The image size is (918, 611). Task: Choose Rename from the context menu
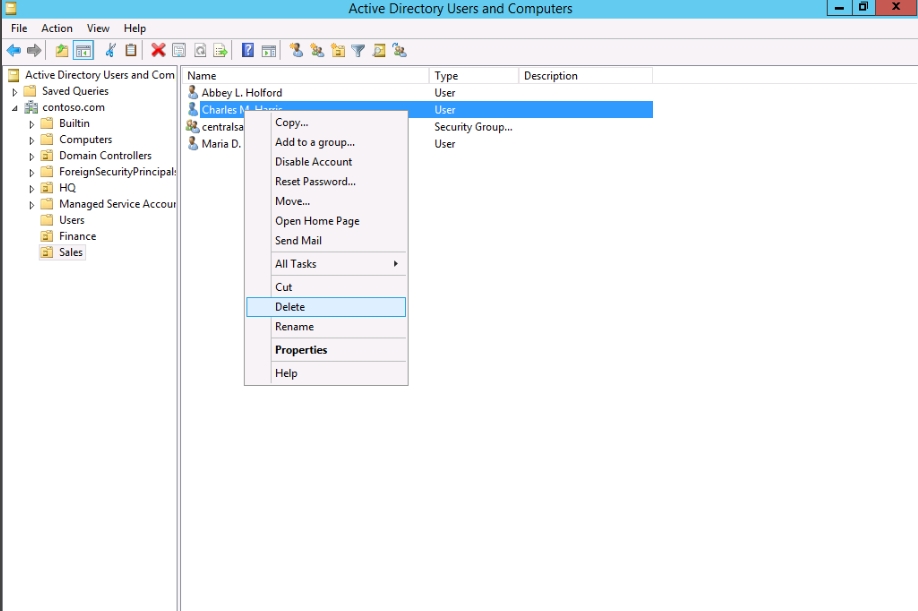tap(326, 327)
